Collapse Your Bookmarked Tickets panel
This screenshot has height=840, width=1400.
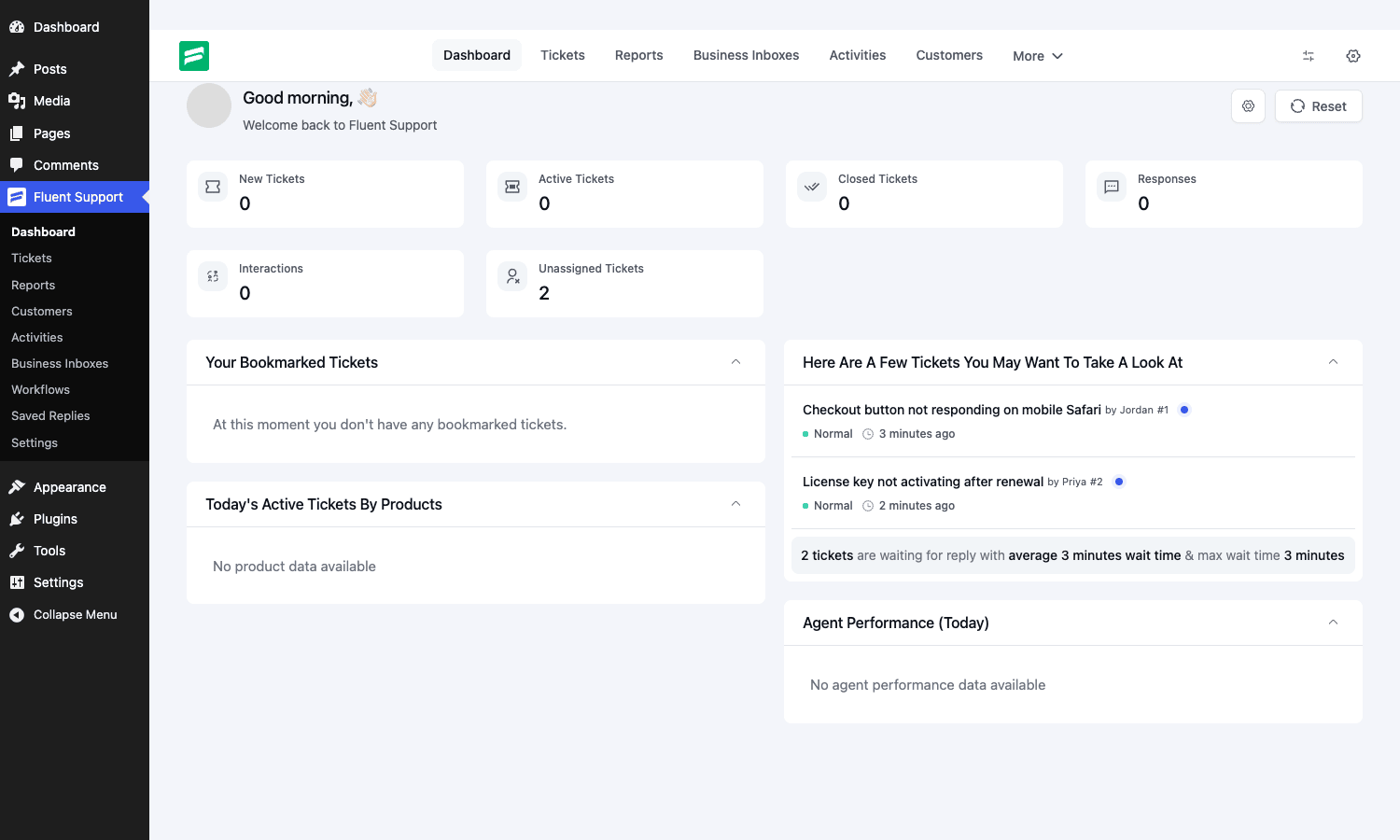(735, 362)
